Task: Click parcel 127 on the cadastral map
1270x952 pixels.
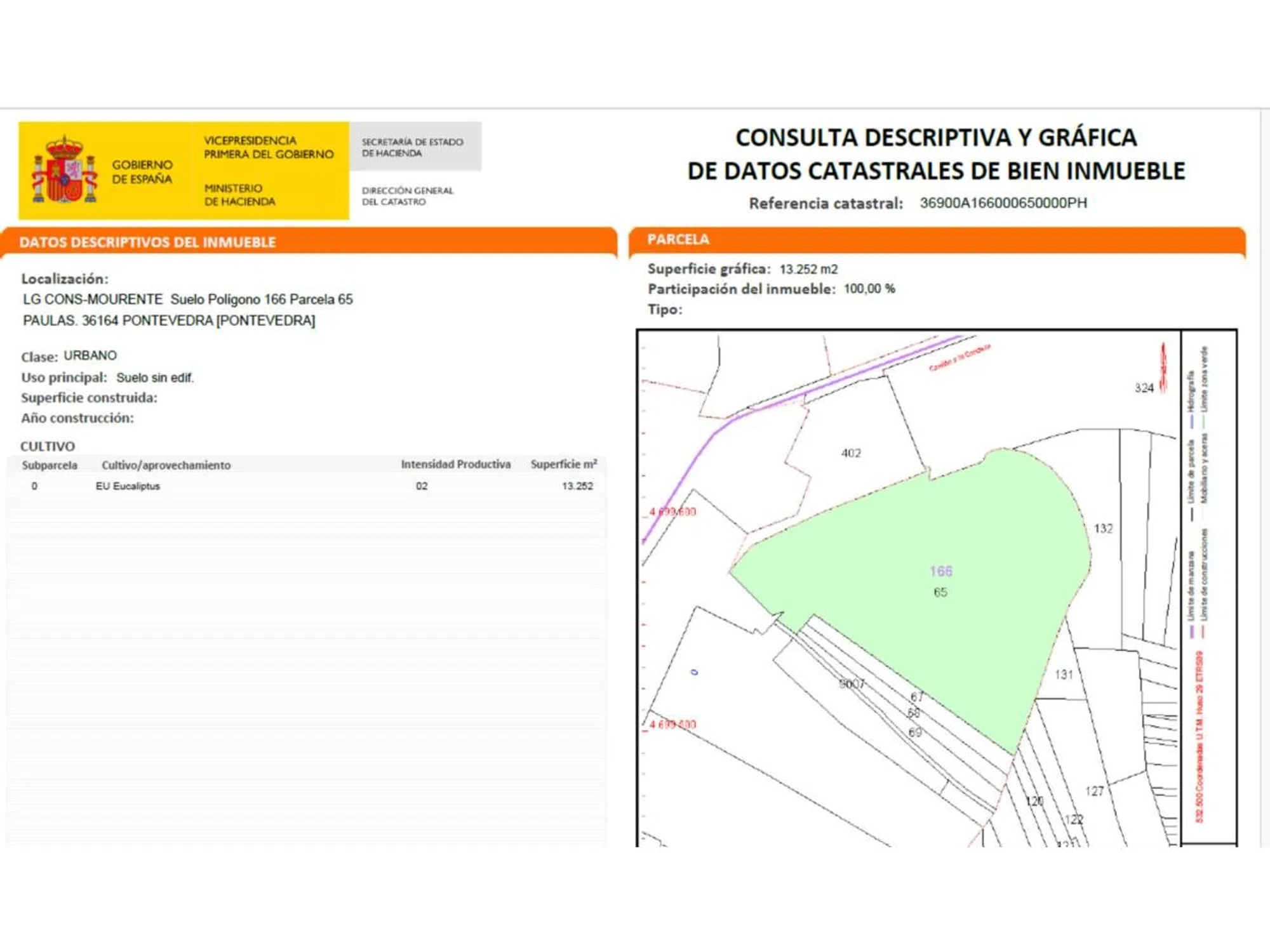Action: (1094, 791)
